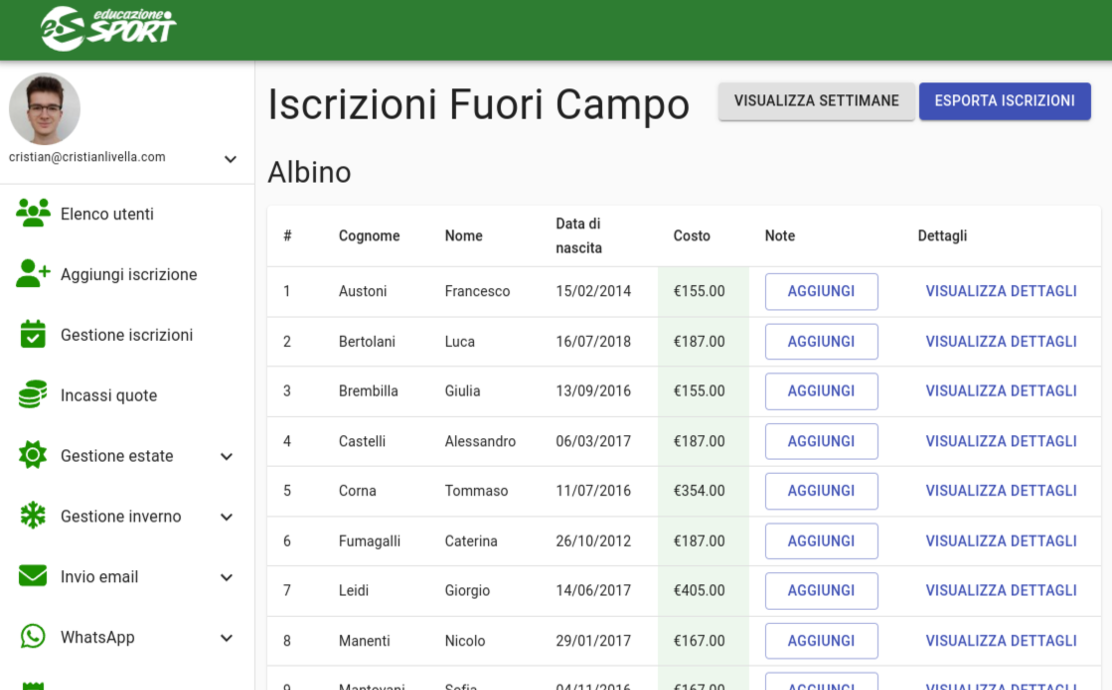This screenshot has width=1112, height=690.
Task: Click the Educazione Sport logo
Action: click(108, 28)
